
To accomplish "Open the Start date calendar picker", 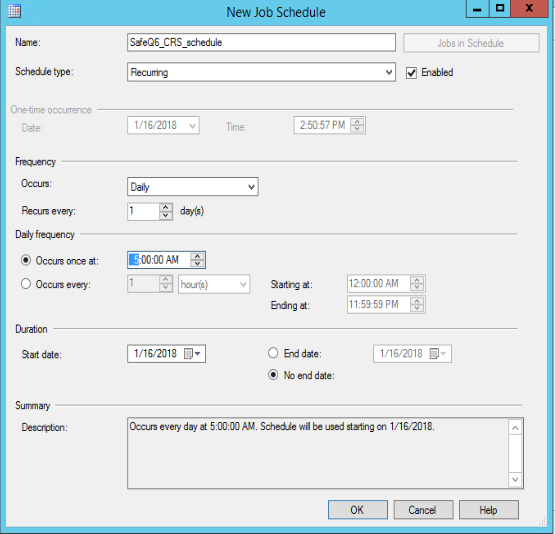I will (193, 354).
